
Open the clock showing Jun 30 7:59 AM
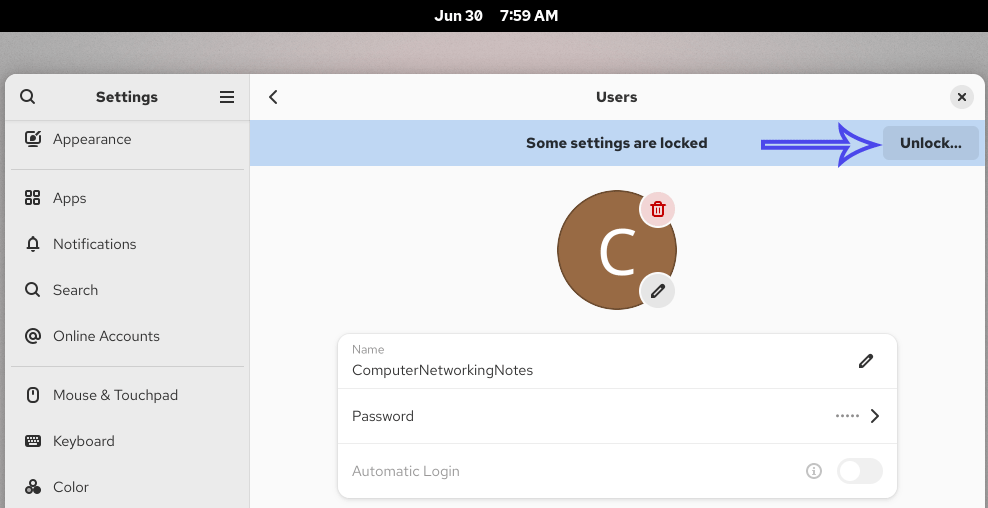click(x=496, y=16)
